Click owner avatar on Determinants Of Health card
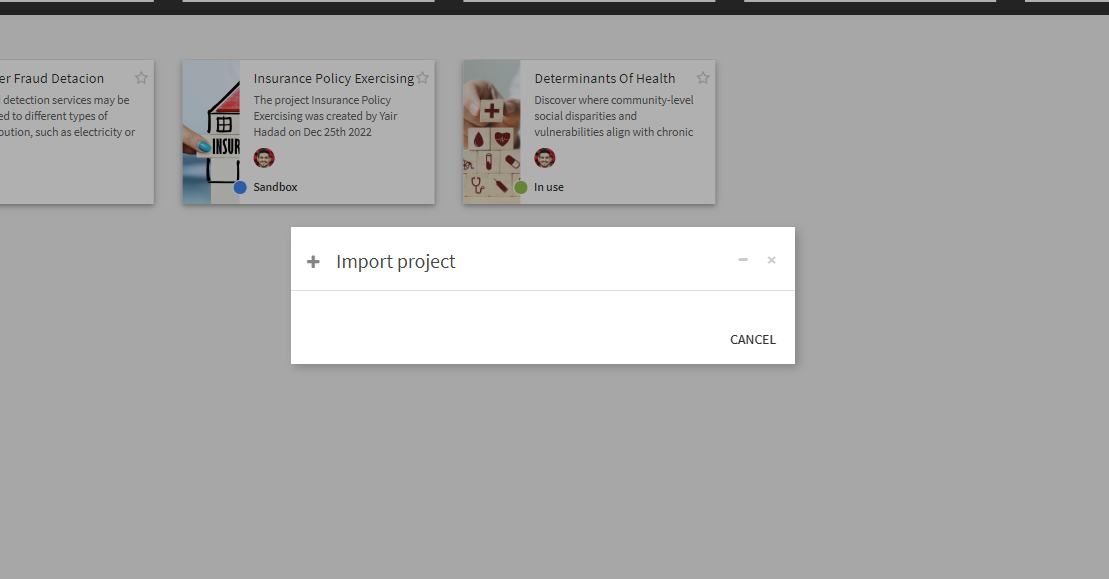 coord(545,158)
